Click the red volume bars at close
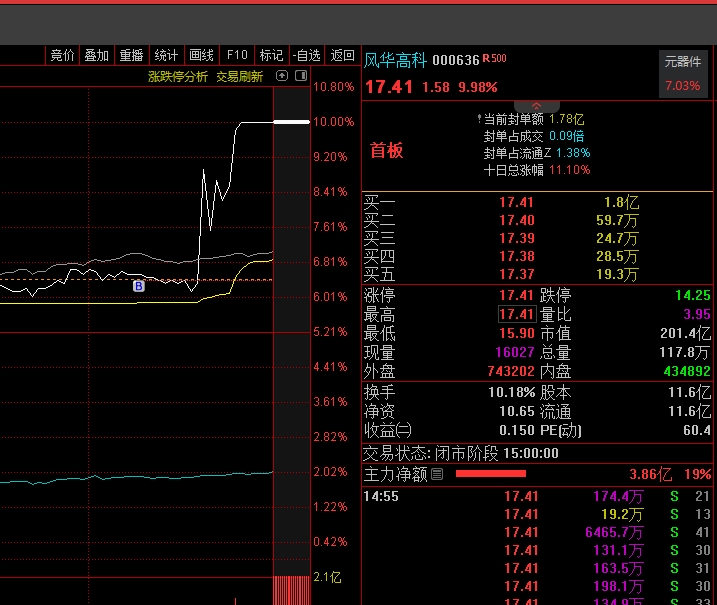The width and height of the screenshot is (717, 605). (x=292, y=590)
